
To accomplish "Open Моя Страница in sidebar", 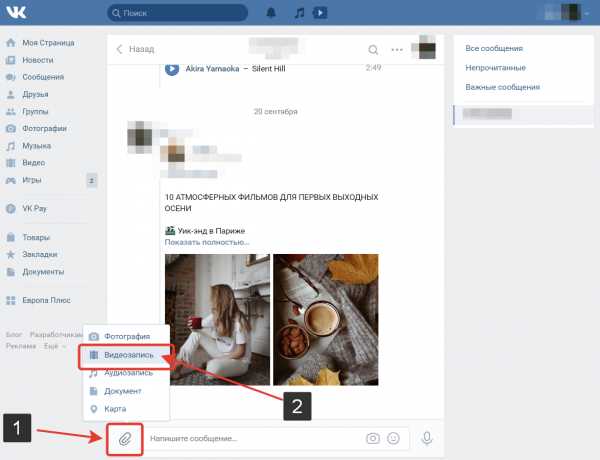I will coord(48,42).
